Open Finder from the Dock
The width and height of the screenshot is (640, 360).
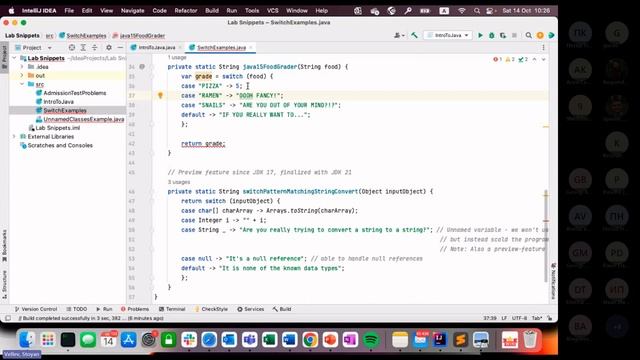pos(27,340)
